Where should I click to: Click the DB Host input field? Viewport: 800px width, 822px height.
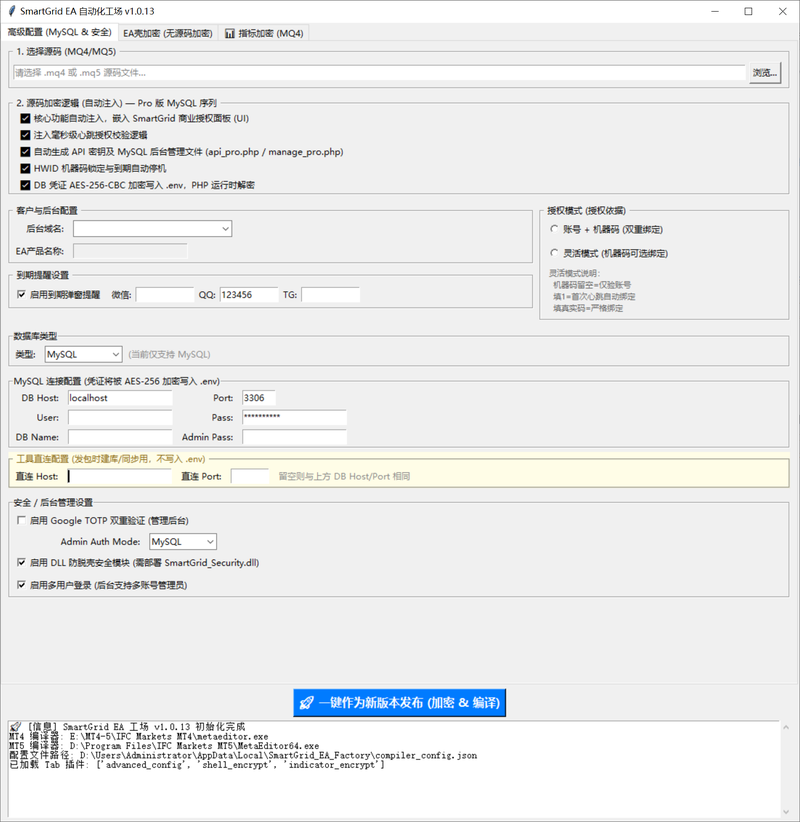[120, 398]
